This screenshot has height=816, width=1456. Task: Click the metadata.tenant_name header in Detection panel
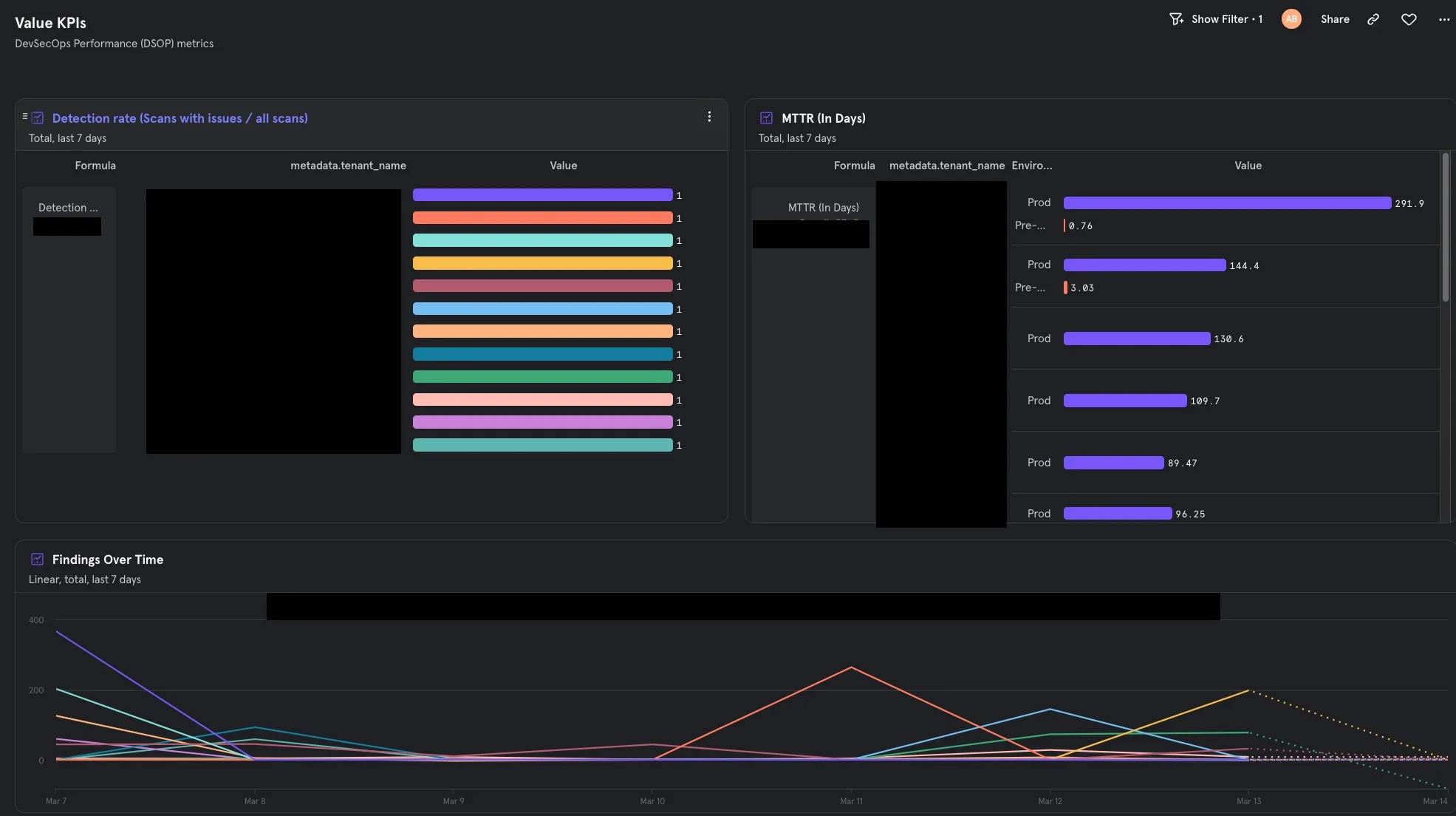point(348,166)
